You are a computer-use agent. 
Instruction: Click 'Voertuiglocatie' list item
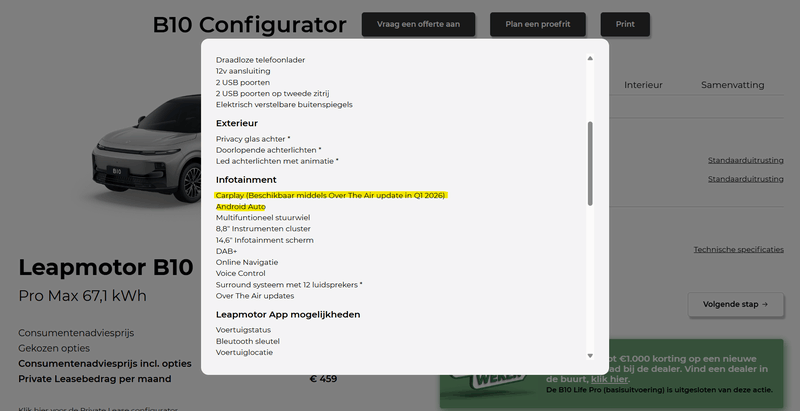coord(244,352)
